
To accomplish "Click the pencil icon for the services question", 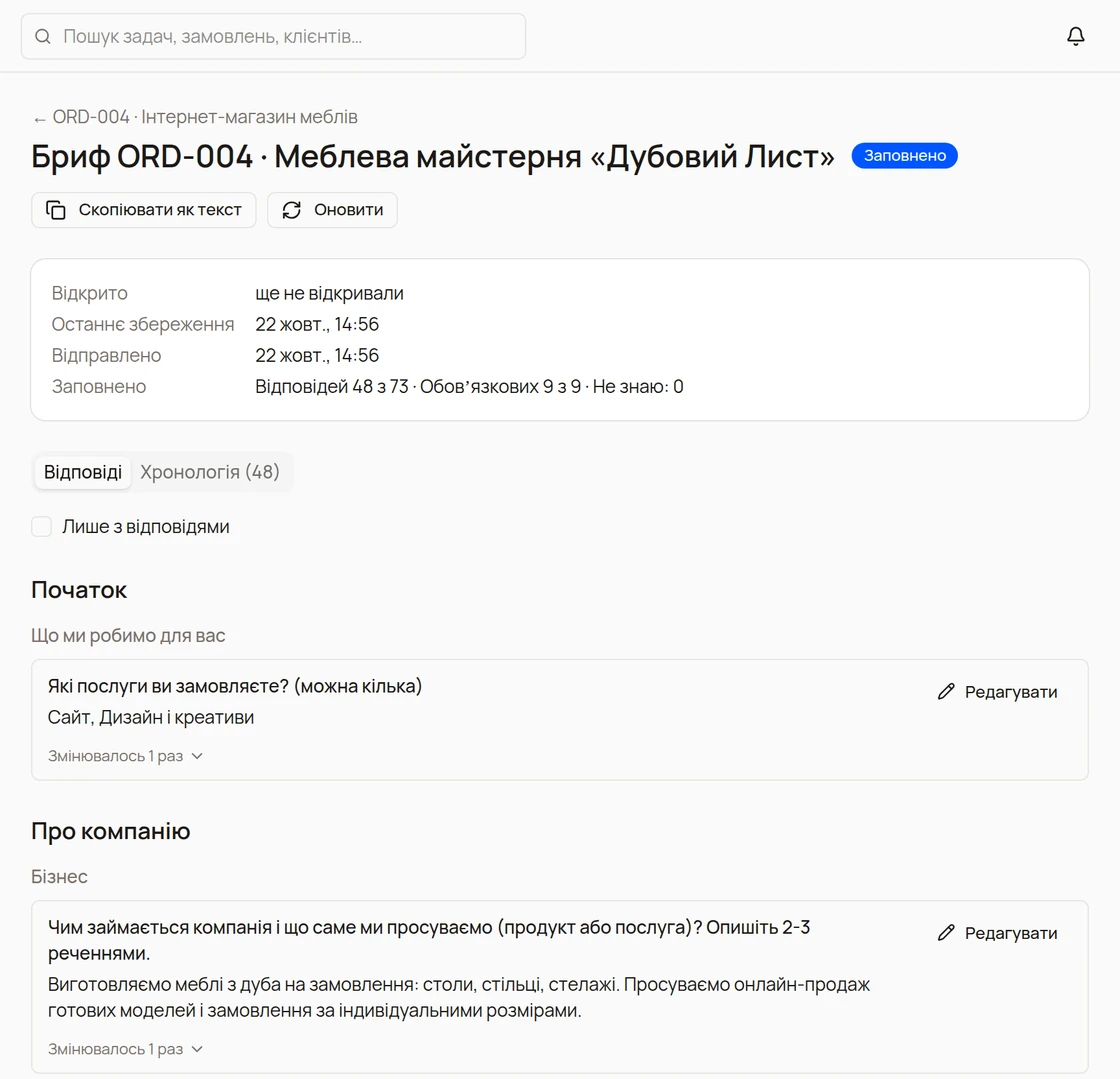I will pos(946,692).
